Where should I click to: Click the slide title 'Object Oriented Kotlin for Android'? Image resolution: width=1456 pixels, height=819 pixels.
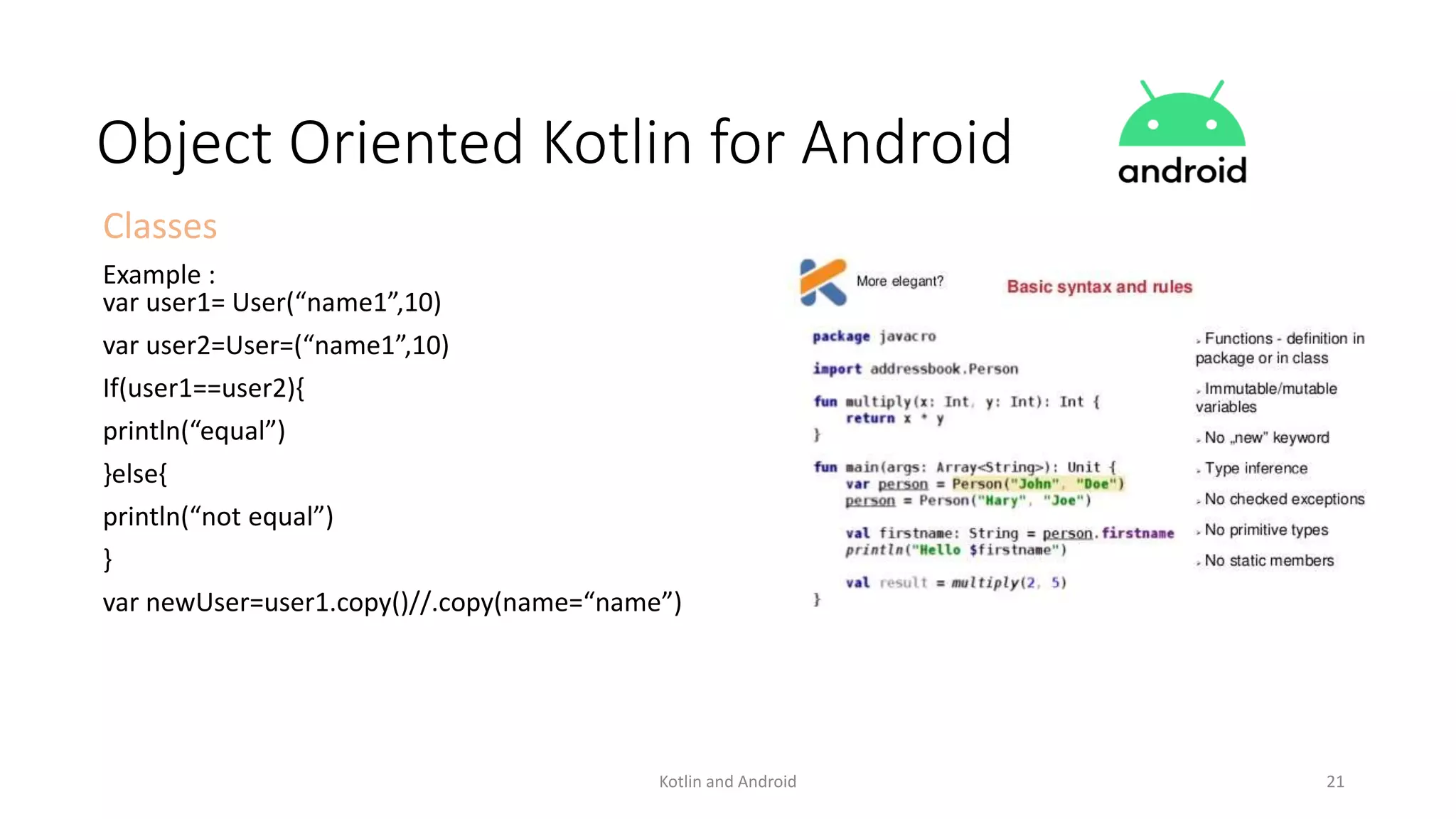pos(554,142)
